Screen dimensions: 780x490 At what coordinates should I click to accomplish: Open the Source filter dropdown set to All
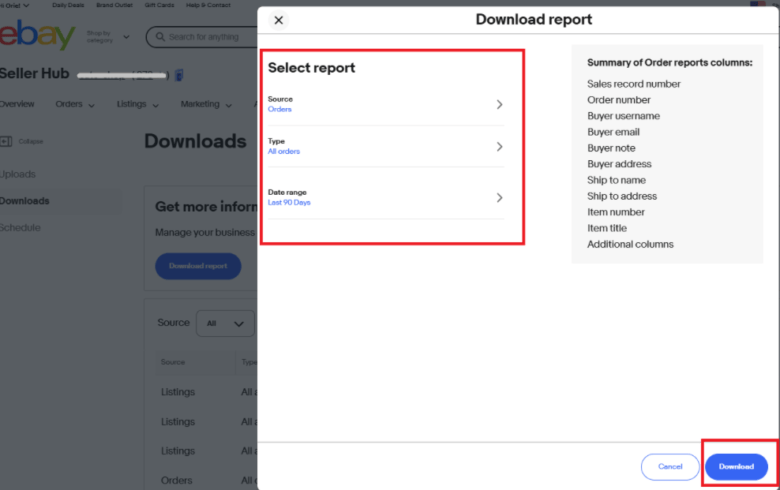225,323
